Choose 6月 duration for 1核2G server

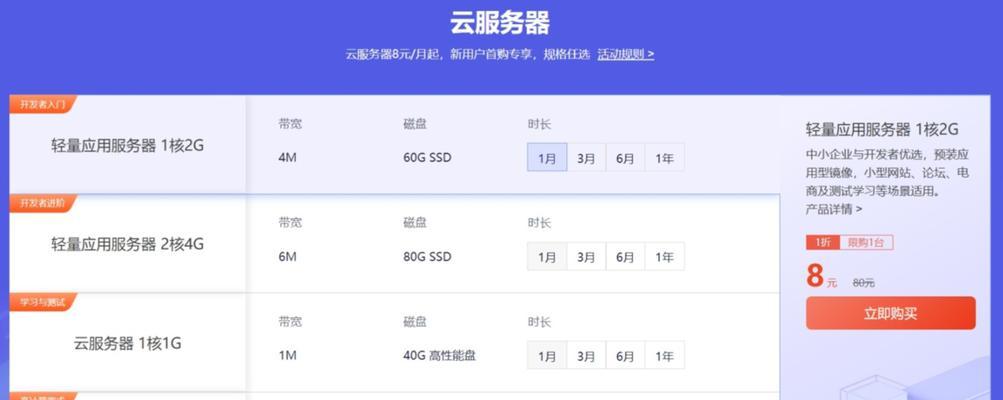pos(625,157)
